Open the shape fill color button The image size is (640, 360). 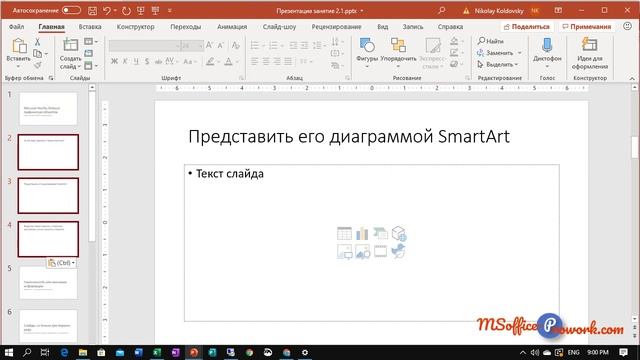click(454, 41)
